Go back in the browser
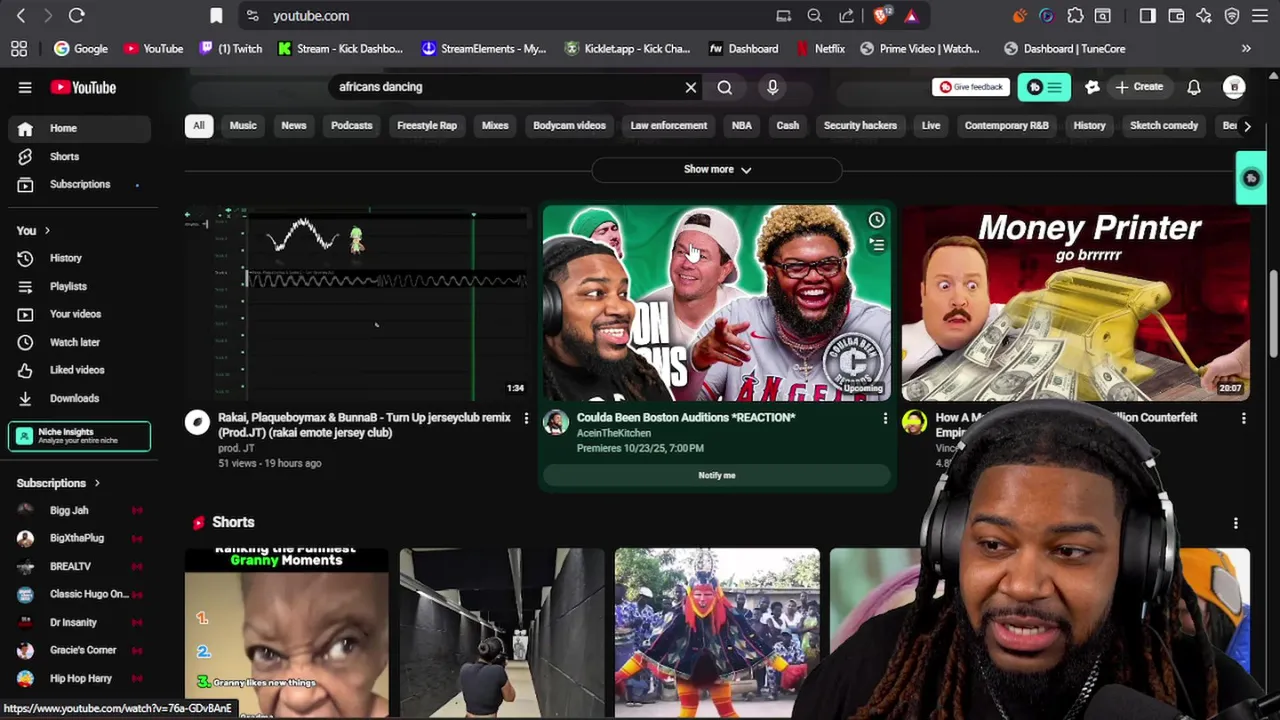1280x720 pixels. click(x=21, y=16)
